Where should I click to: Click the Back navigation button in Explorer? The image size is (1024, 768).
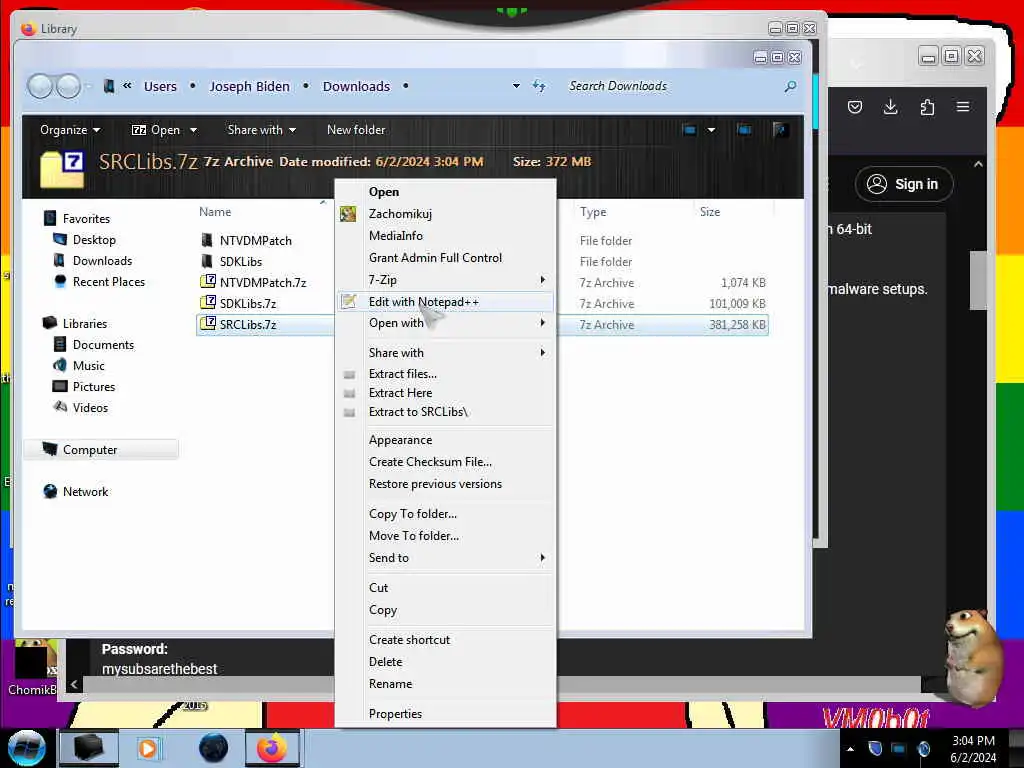click(40, 86)
